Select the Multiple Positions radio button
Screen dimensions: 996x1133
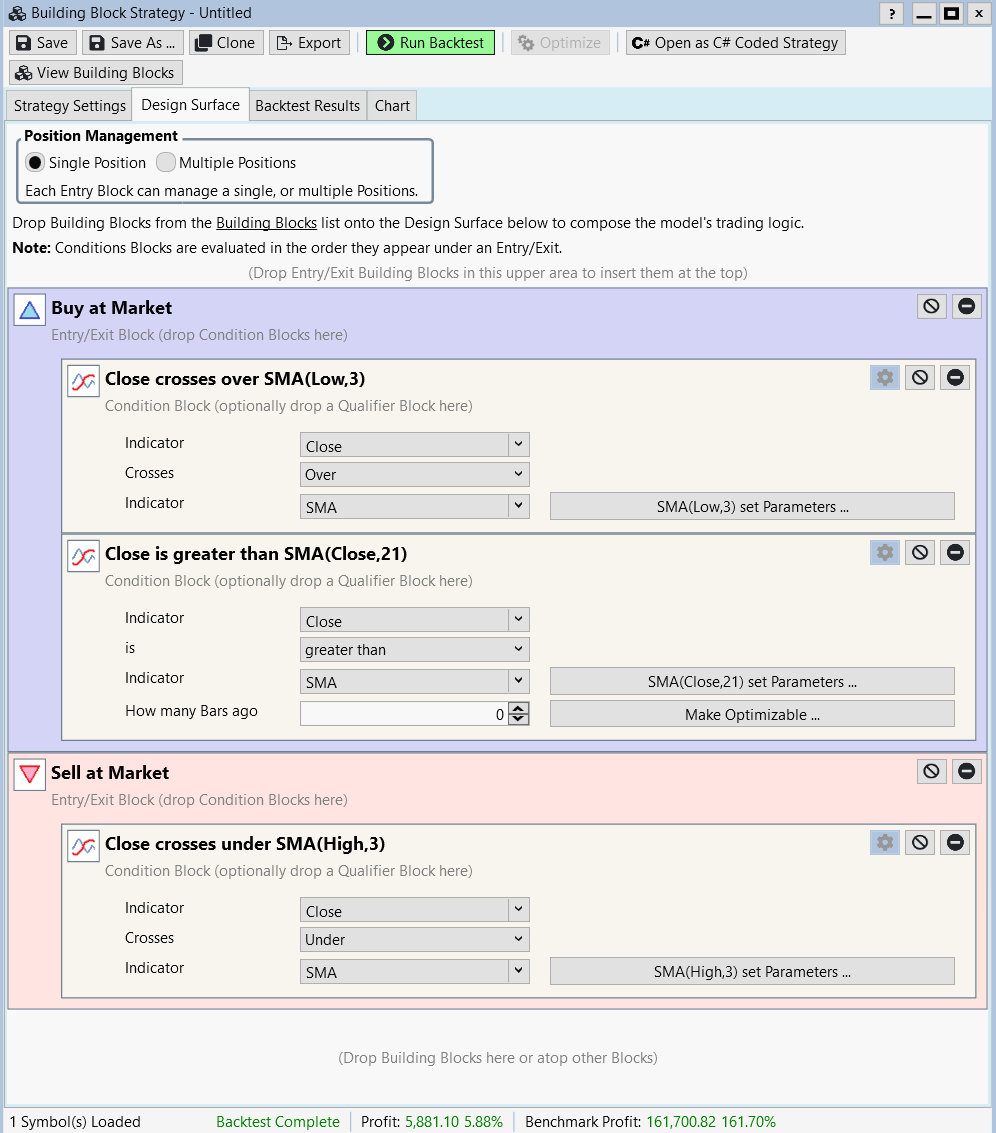[x=166, y=162]
